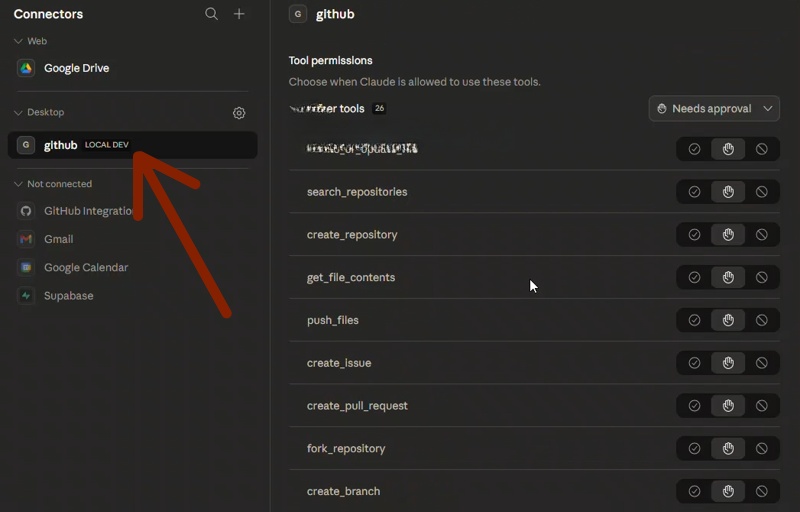Image resolution: width=800 pixels, height=512 pixels.
Task: Require approval for create_branch
Action: click(728, 492)
